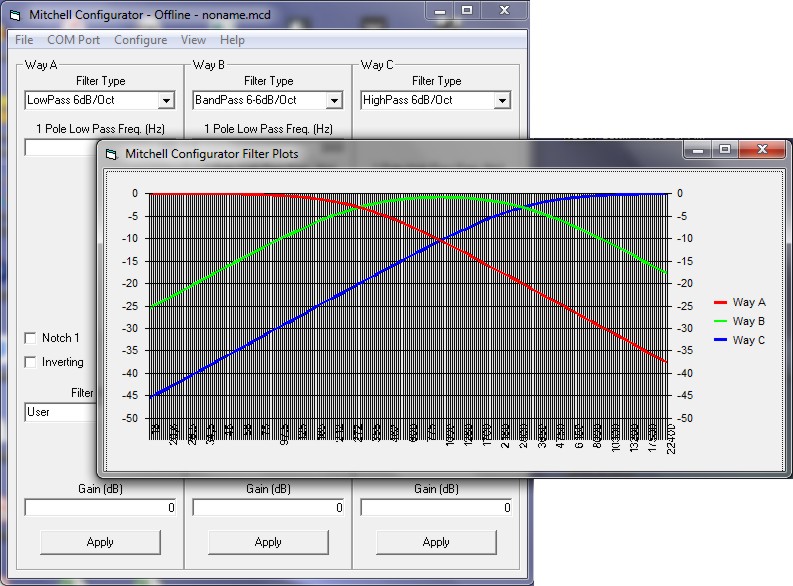Click the Way B legend label
This screenshot has height=586, width=793.
tap(748, 321)
